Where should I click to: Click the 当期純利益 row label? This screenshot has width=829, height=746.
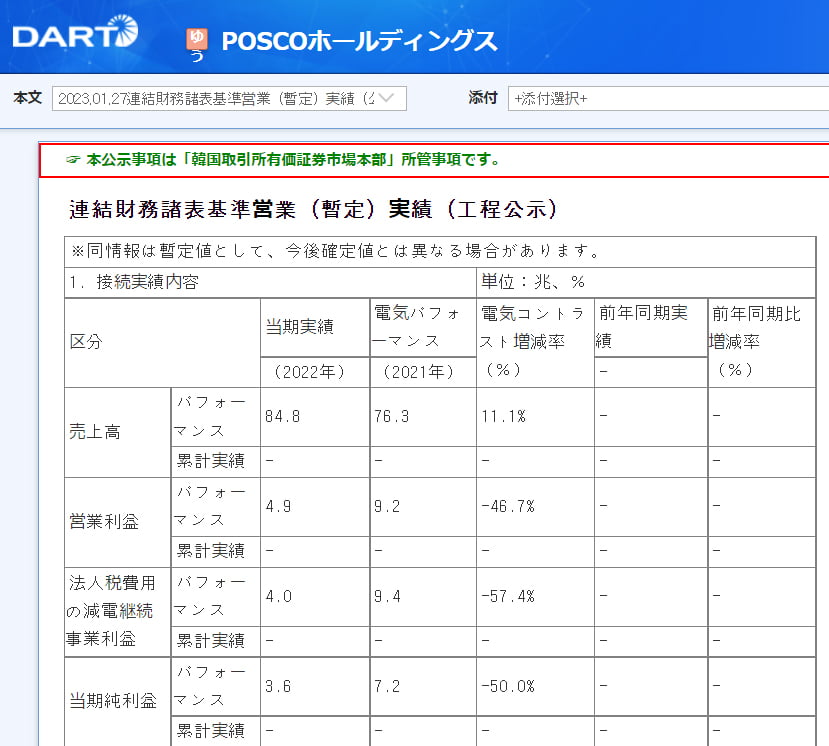(113, 701)
